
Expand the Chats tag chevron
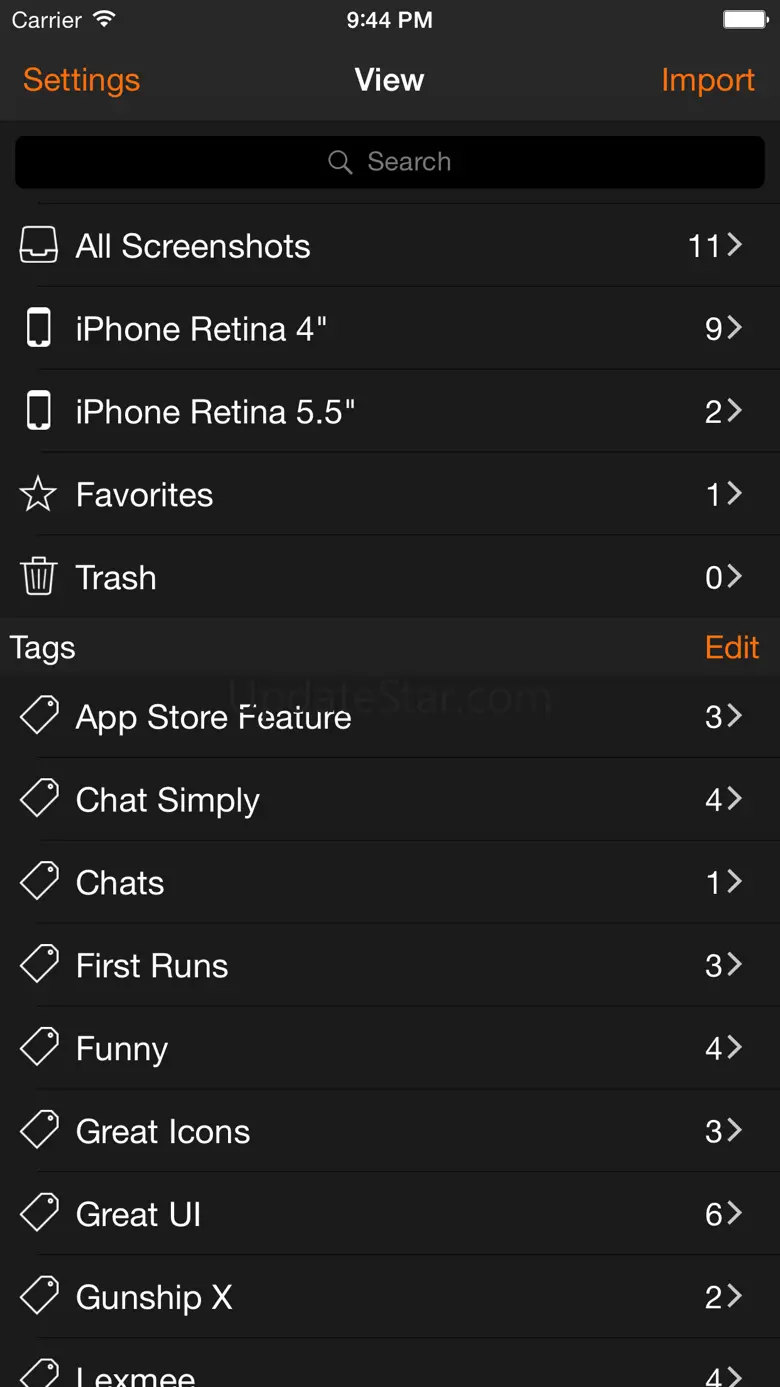click(735, 881)
